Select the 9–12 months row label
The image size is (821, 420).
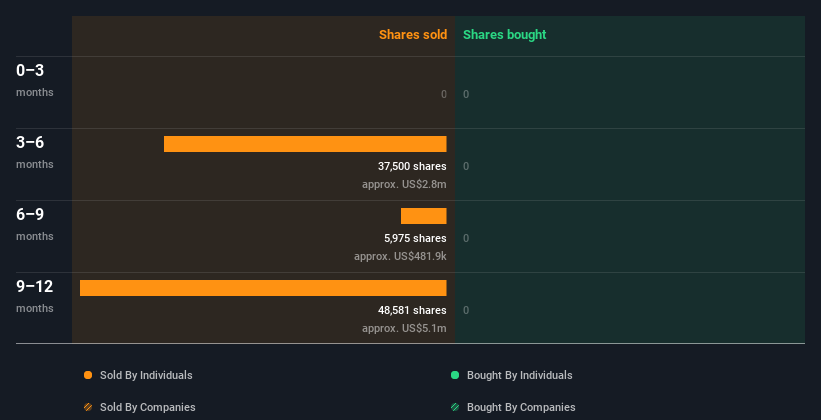click(x=35, y=296)
